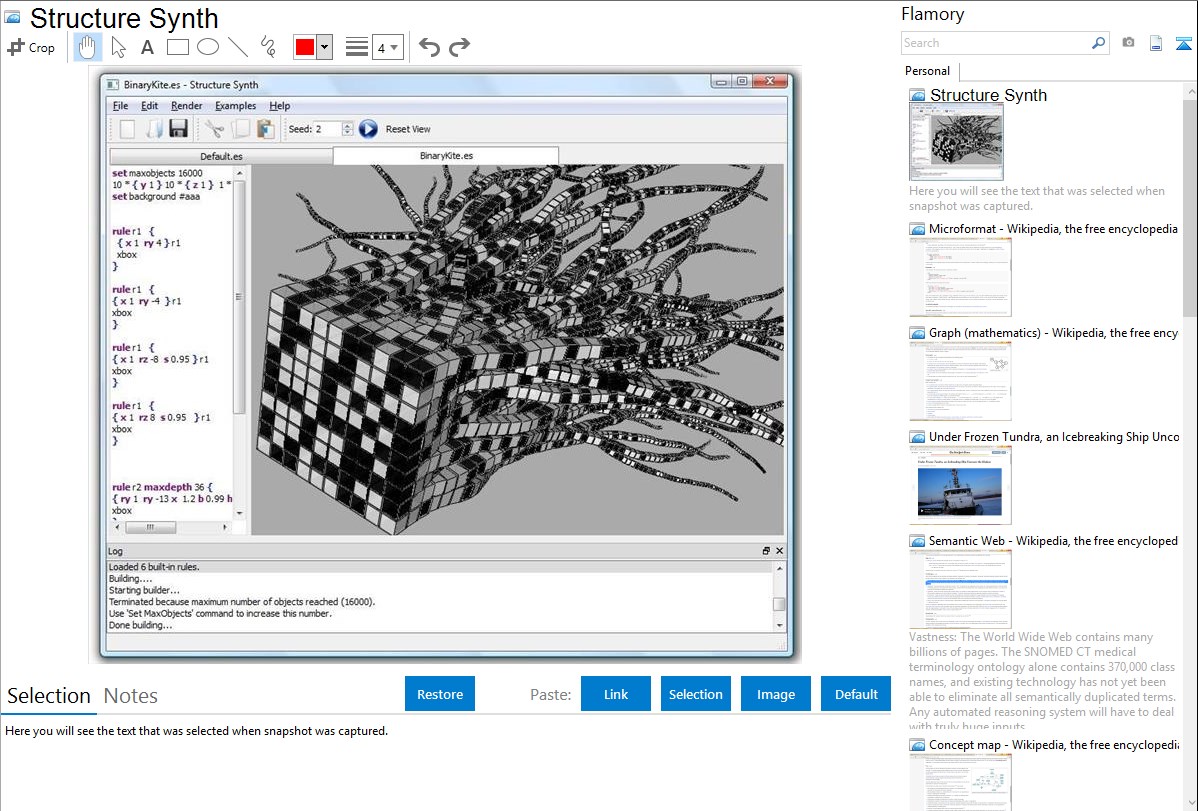This screenshot has width=1198, height=811.
Task: Switch to the Personal tab
Action: point(927,71)
